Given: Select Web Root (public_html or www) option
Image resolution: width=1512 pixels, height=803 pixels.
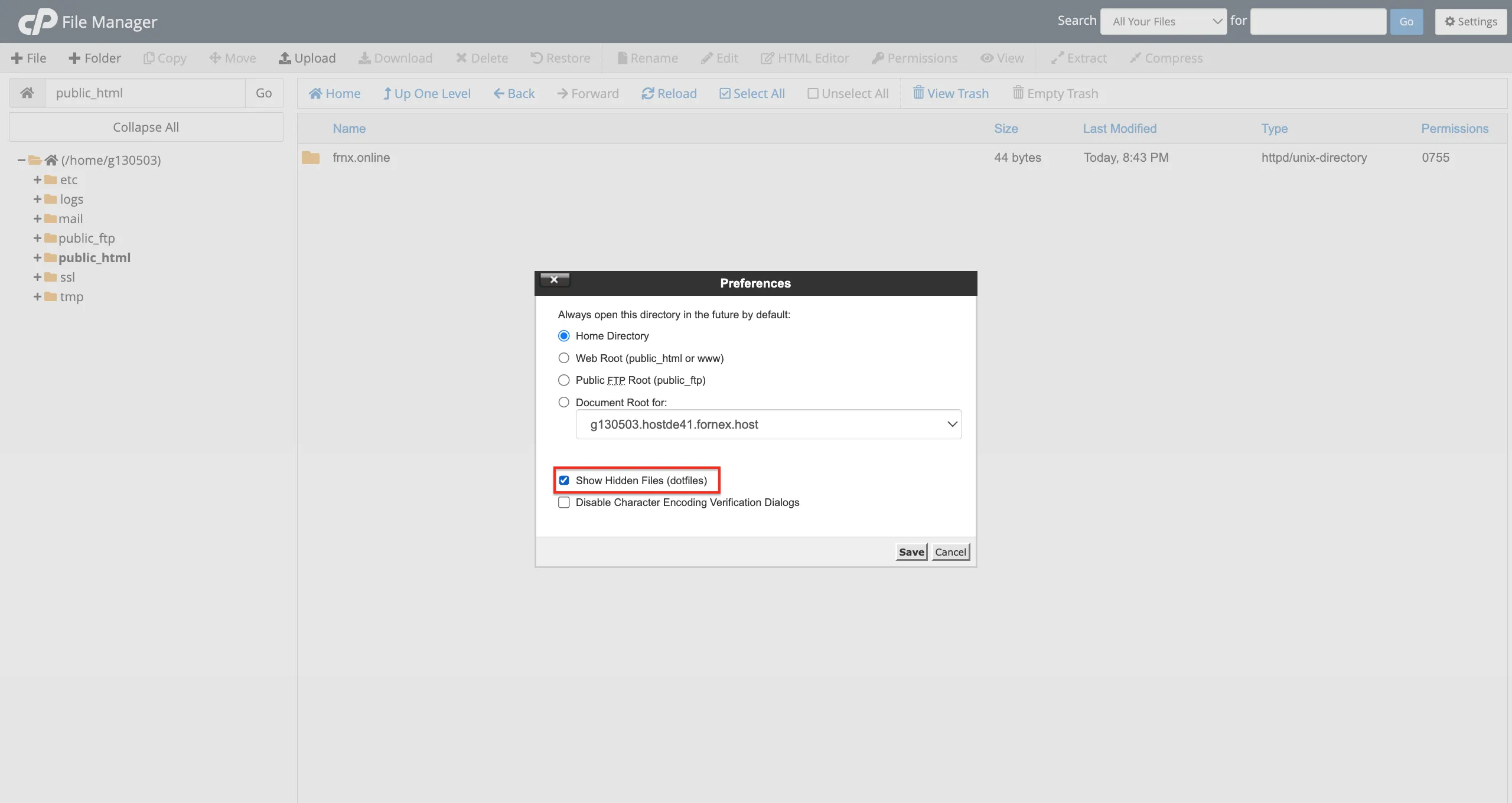Looking at the screenshot, I should tap(564, 358).
